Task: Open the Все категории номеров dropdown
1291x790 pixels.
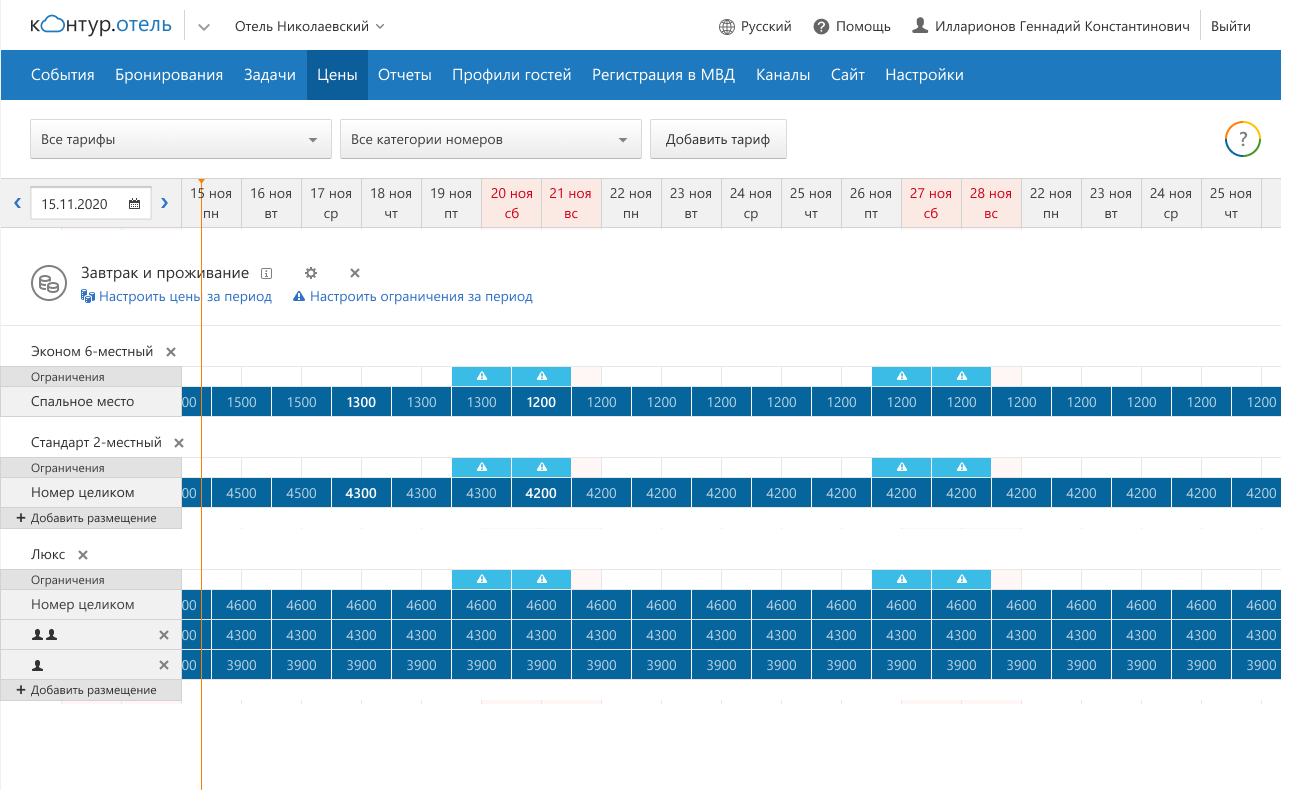Action: click(x=491, y=139)
